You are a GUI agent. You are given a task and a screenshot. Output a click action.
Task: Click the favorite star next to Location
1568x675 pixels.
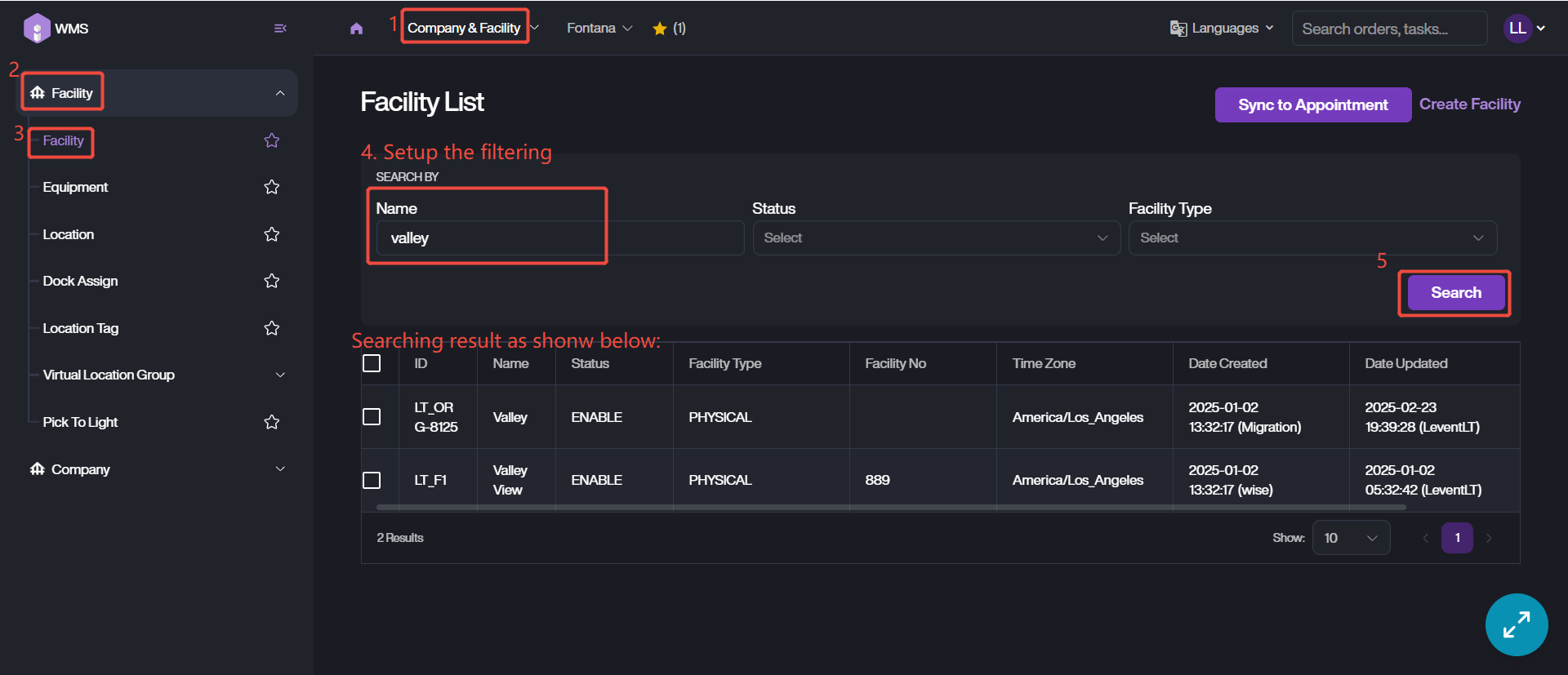coord(272,235)
